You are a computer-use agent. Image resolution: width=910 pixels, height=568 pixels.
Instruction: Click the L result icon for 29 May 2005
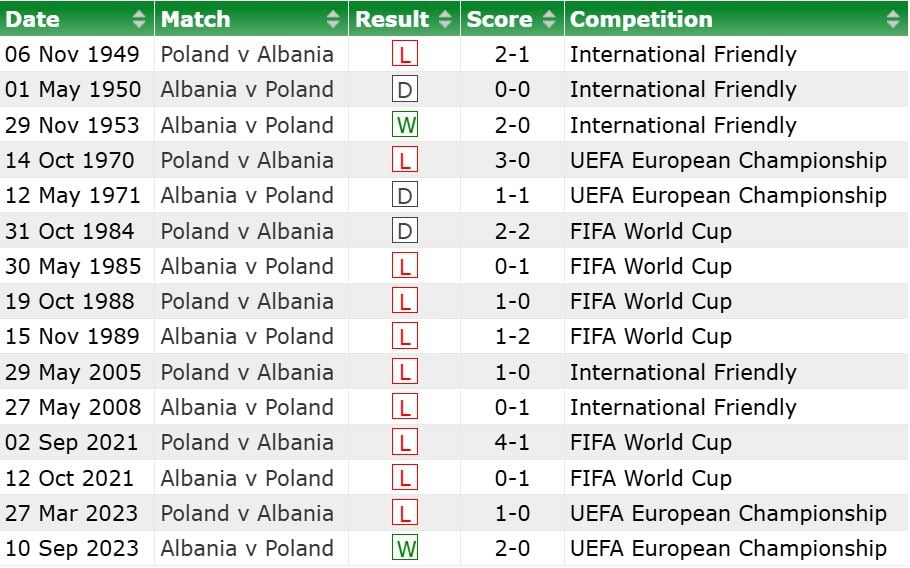(x=405, y=372)
